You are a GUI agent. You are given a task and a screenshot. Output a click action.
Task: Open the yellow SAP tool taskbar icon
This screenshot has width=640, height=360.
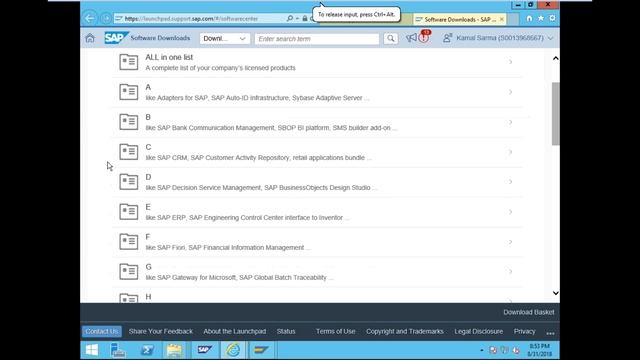[261, 350]
